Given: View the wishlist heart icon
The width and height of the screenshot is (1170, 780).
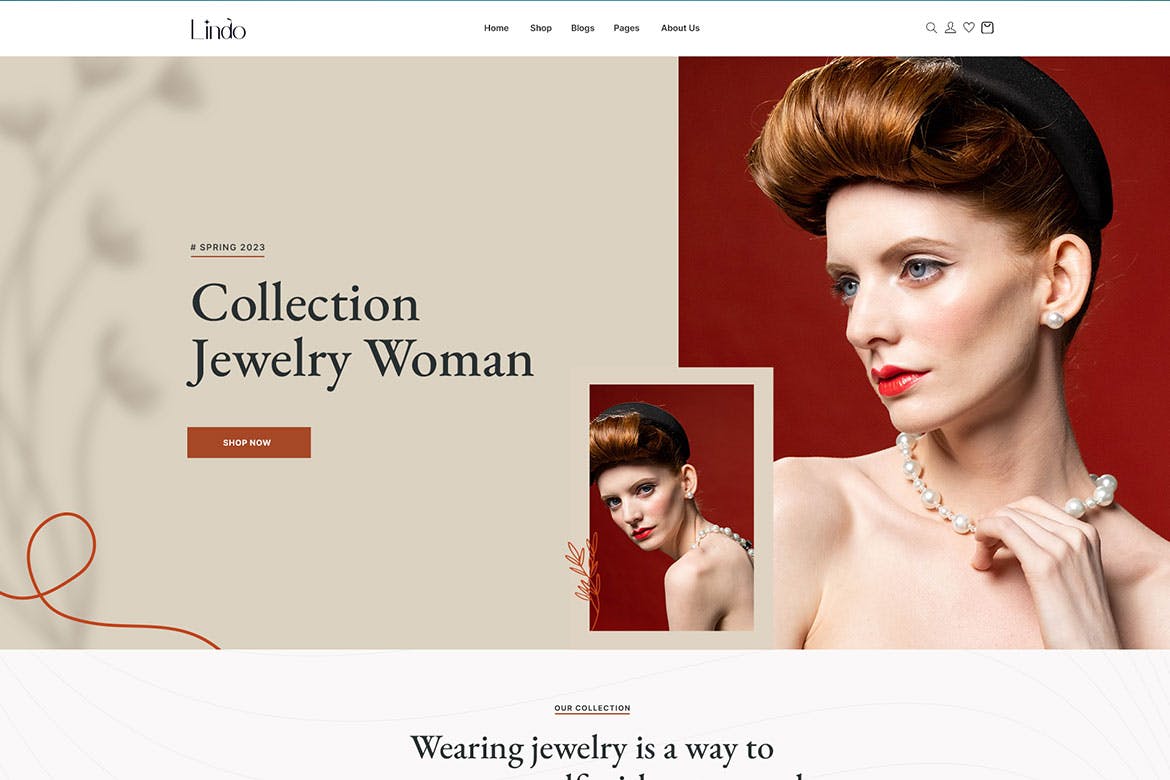Looking at the screenshot, I should pos(969,28).
